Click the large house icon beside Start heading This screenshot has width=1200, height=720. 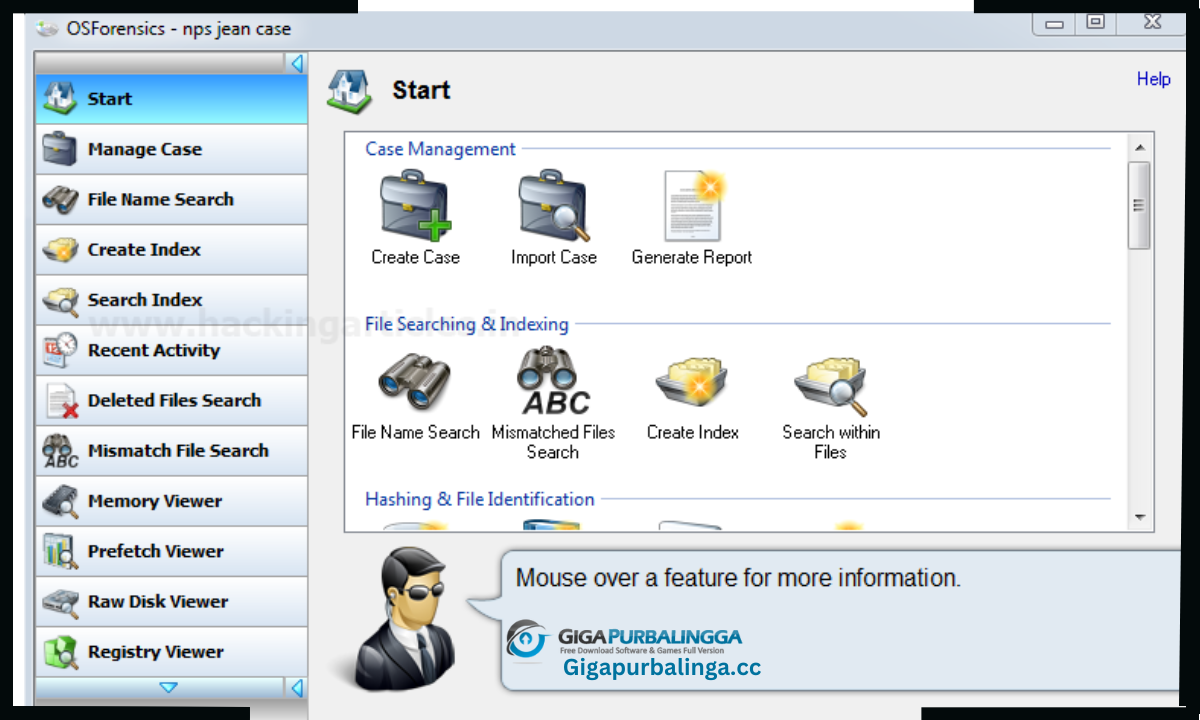[x=349, y=91]
